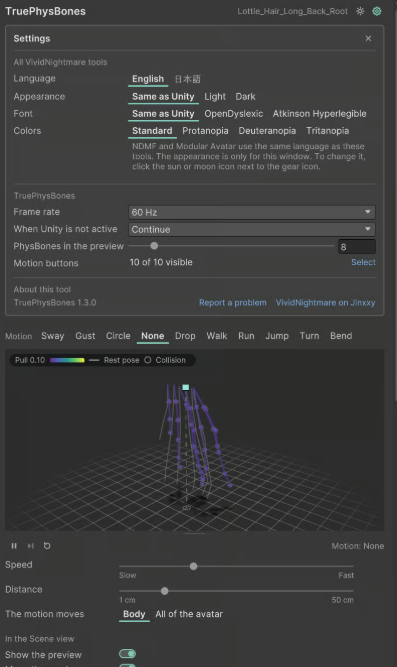Click the PhysBones preview count field
Screen dimensions: 397x667
click(x=357, y=247)
